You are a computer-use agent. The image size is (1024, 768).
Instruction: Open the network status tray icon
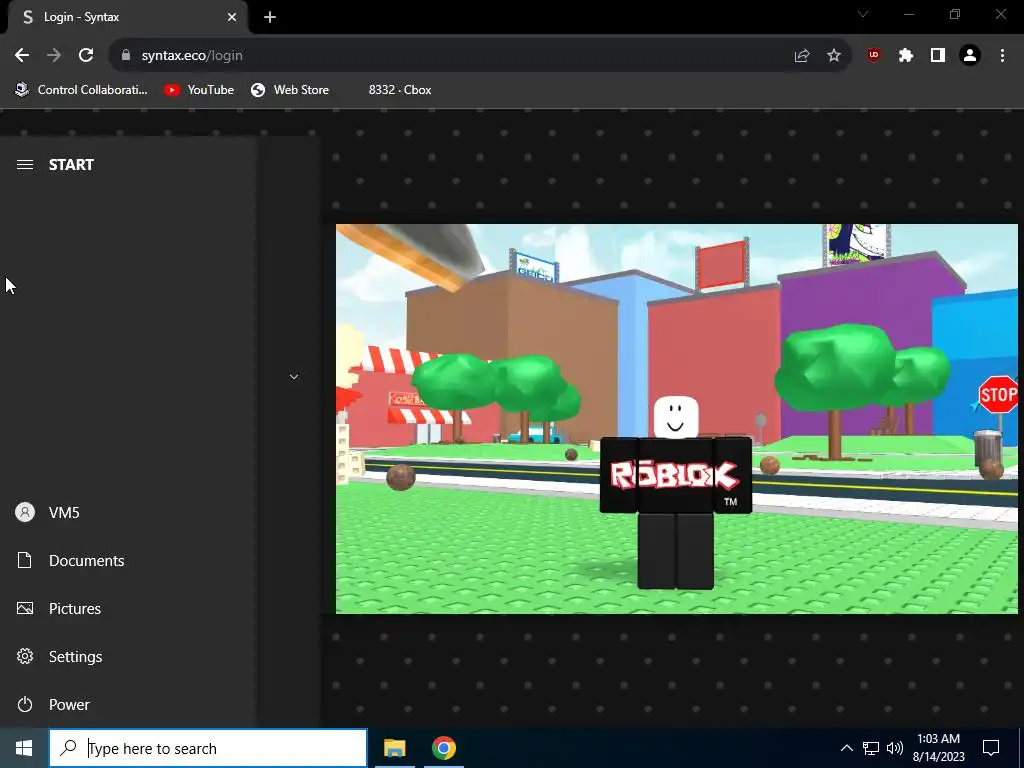[871, 748]
